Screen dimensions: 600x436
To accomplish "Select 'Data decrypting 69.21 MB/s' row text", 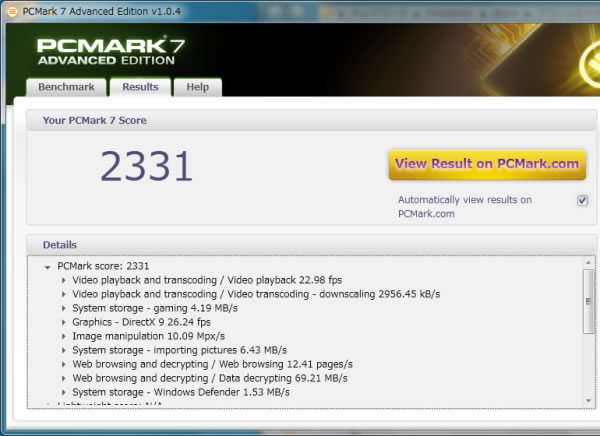I will point(210,378).
